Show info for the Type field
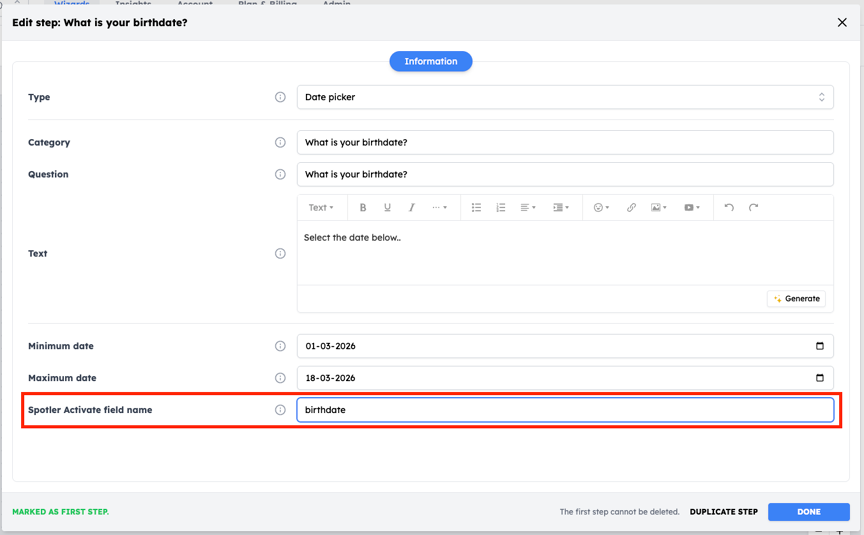The image size is (864, 535). [x=280, y=97]
